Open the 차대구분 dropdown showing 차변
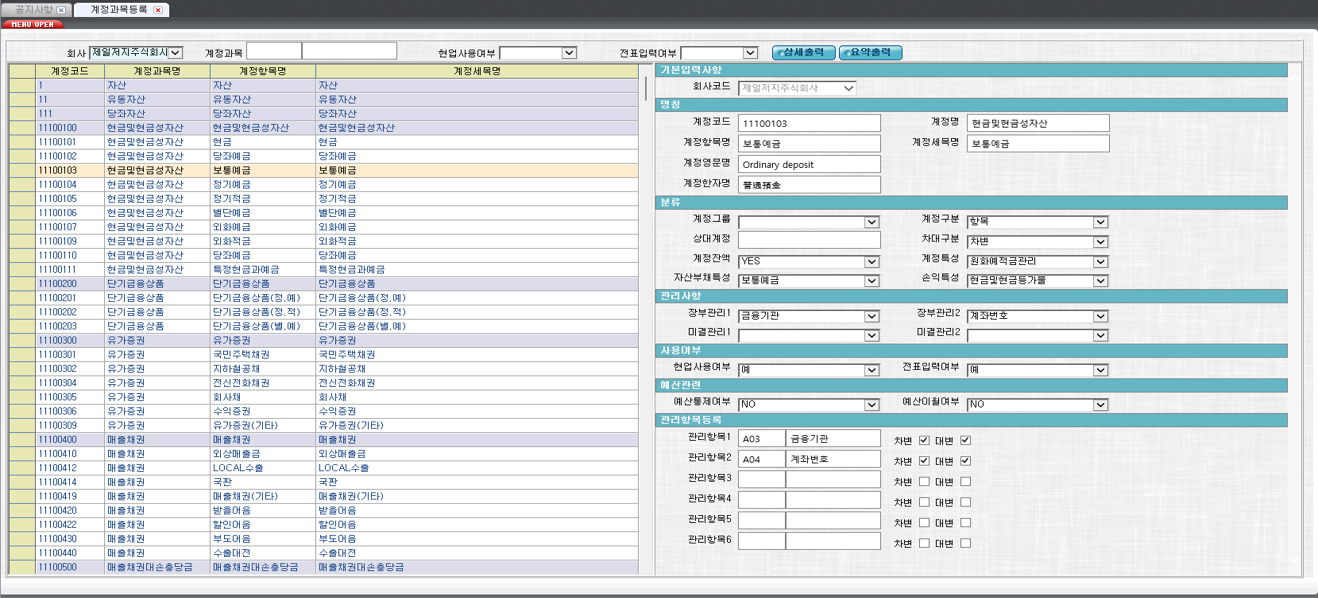Image resolution: width=1318 pixels, height=598 pixels. pos(1100,240)
